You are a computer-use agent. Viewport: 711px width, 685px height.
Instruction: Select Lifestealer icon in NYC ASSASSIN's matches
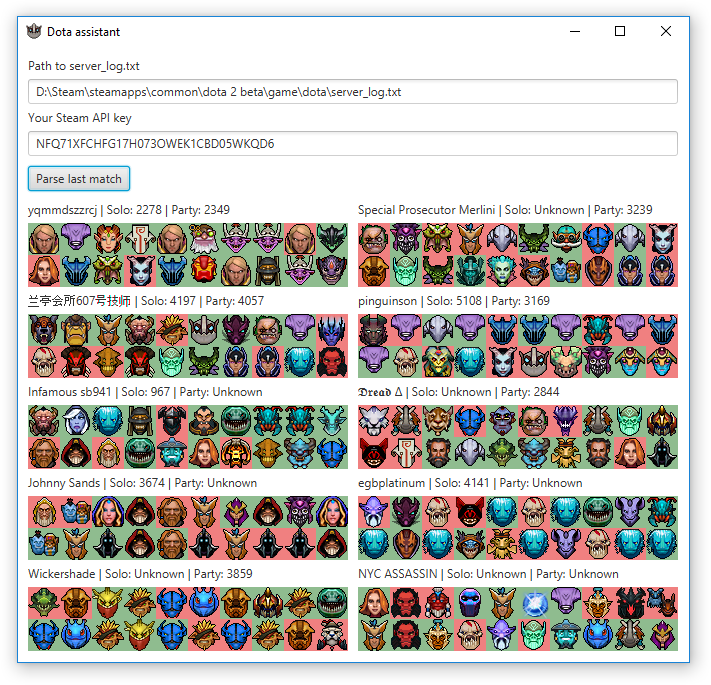pyautogui.click(x=470, y=635)
